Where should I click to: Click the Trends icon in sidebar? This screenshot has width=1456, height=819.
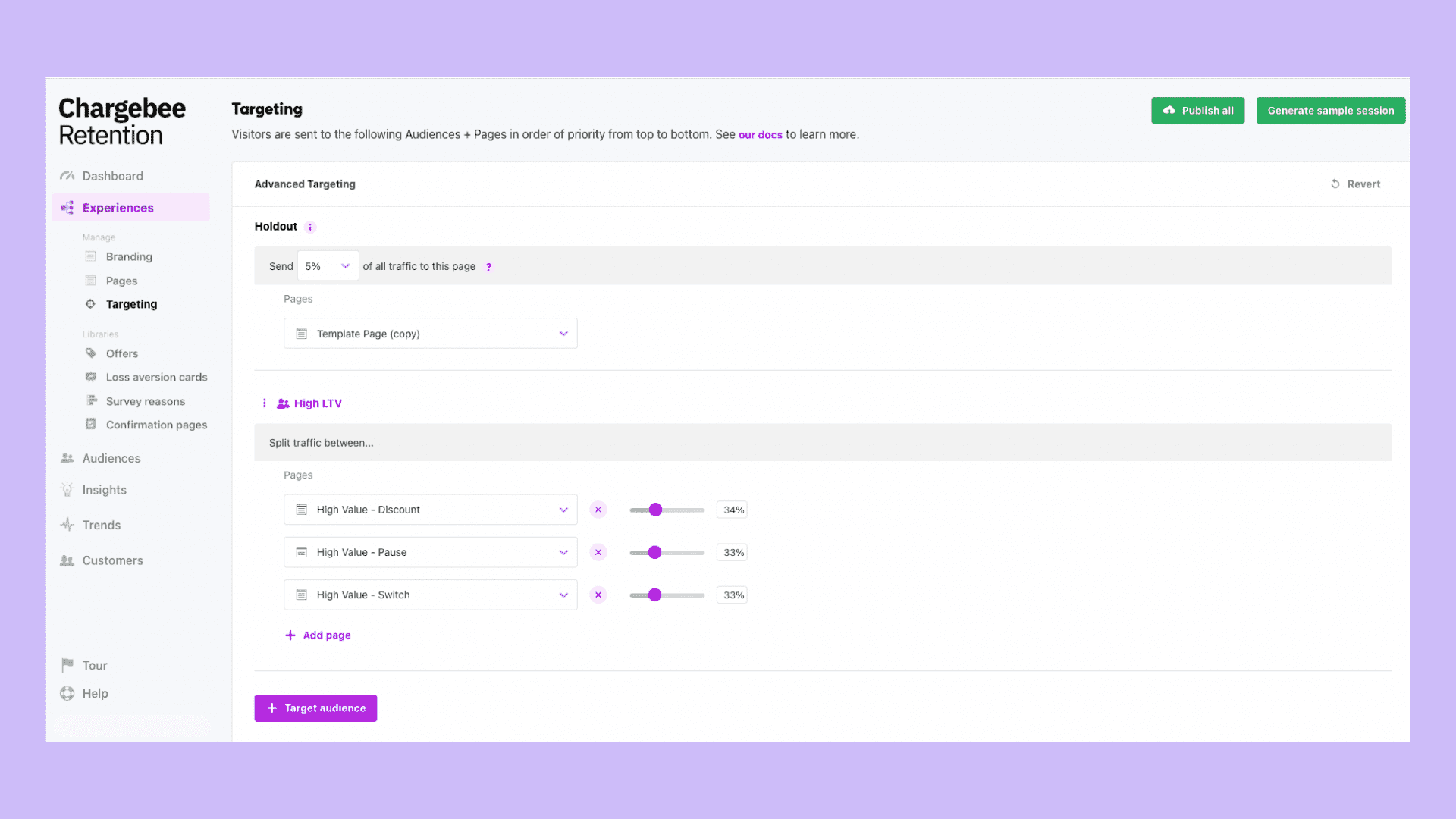pyautogui.click(x=68, y=525)
